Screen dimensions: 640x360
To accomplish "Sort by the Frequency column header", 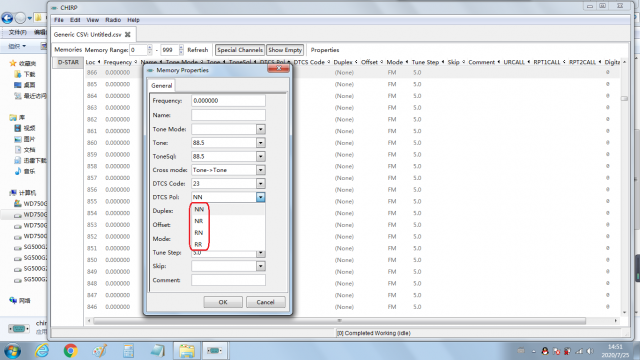I will pyautogui.click(x=120, y=62).
